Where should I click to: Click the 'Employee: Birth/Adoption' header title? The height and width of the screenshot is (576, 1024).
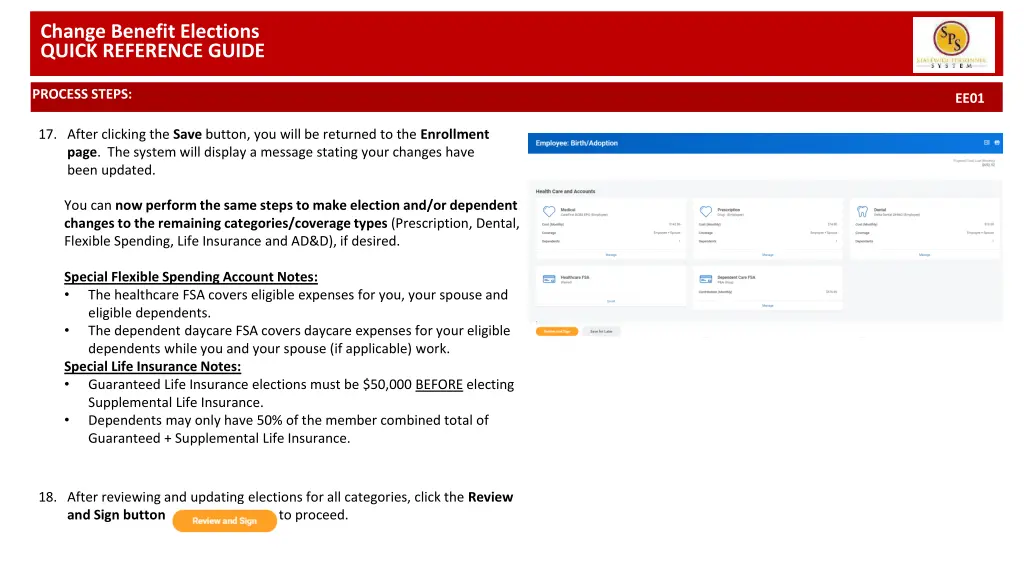tap(577, 143)
